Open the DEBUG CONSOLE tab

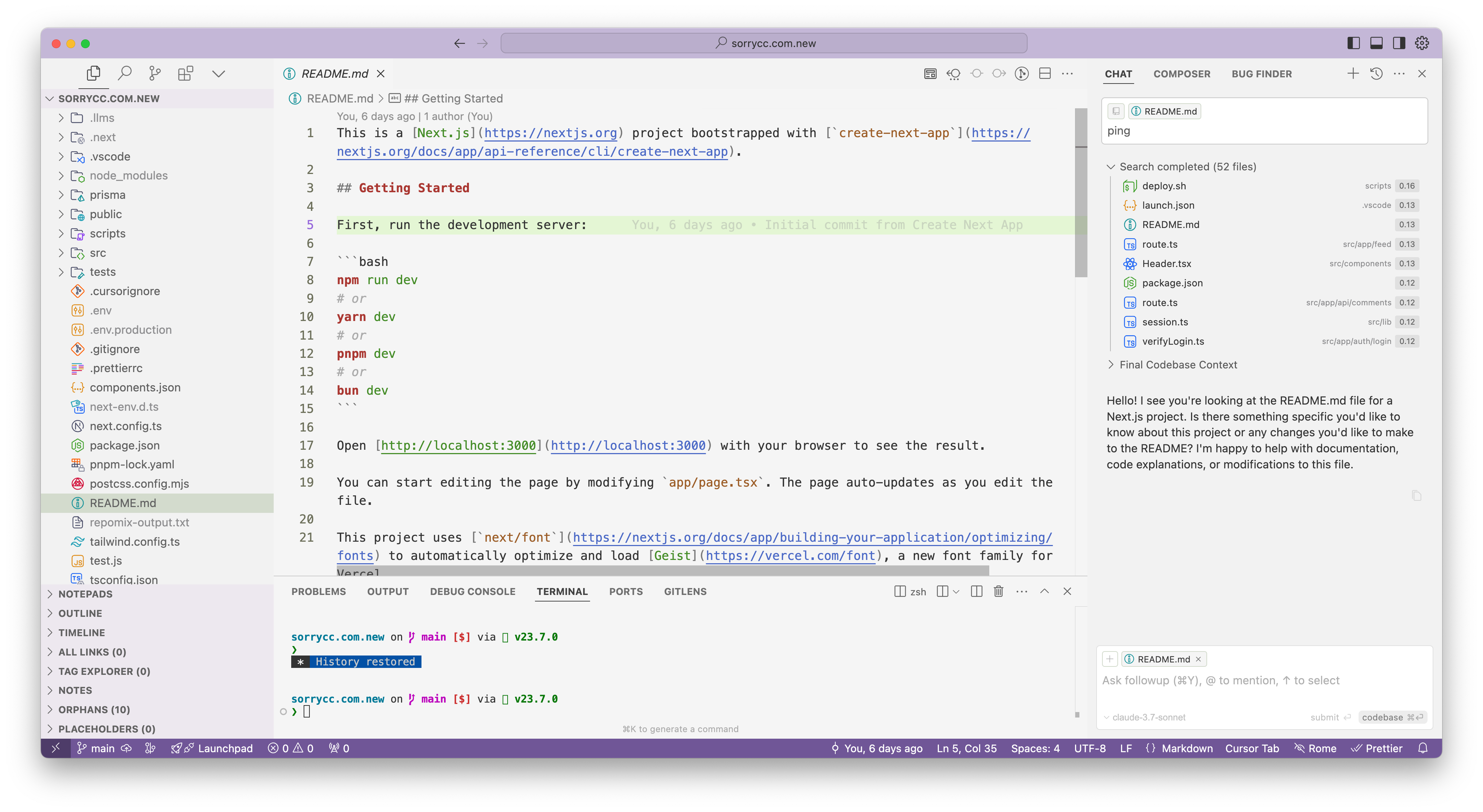coord(472,592)
